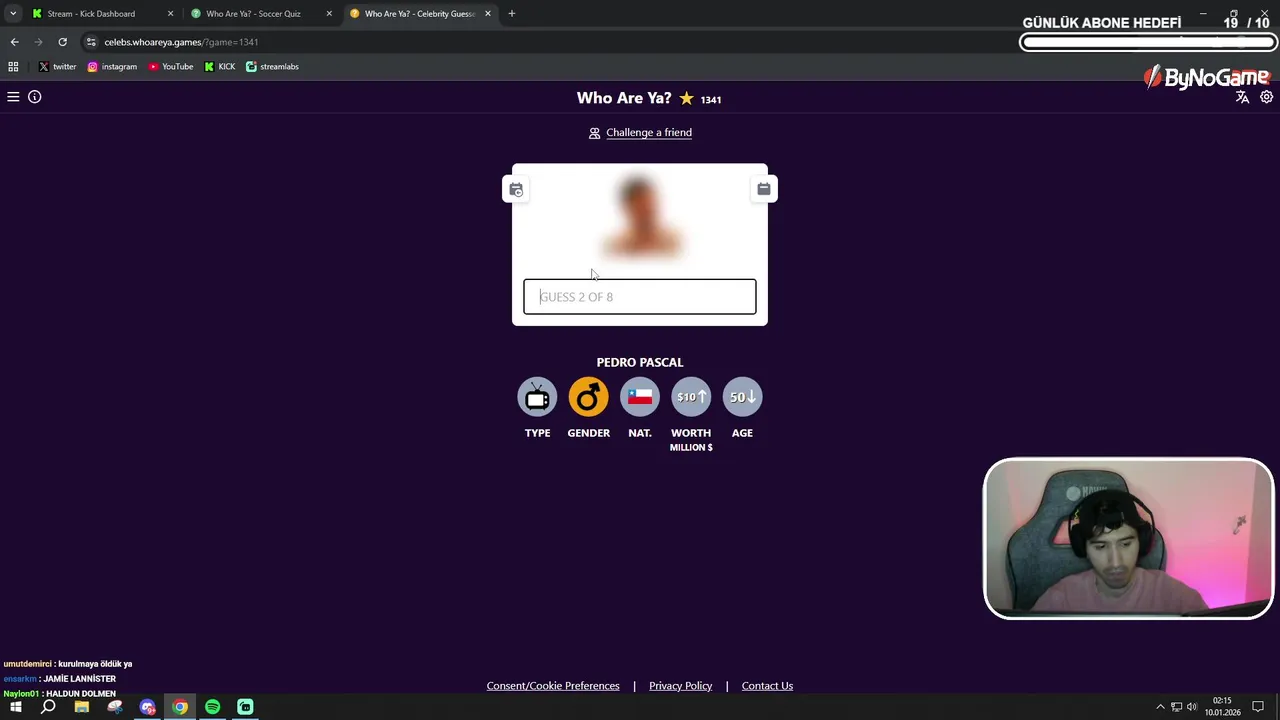Open the YouTube bookmark
Image resolution: width=1280 pixels, height=720 pixels.
tap(170, 67)
